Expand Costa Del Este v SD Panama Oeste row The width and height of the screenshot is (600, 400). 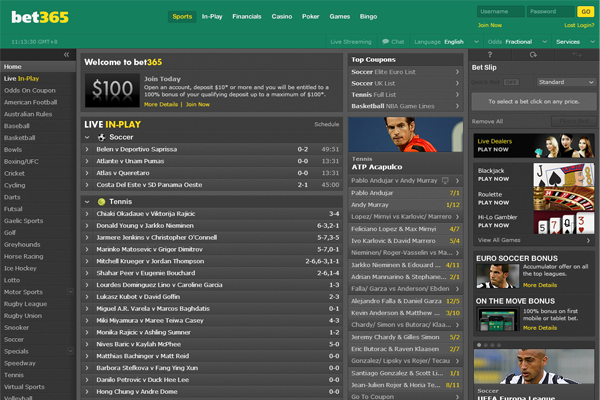coord(87,185)
